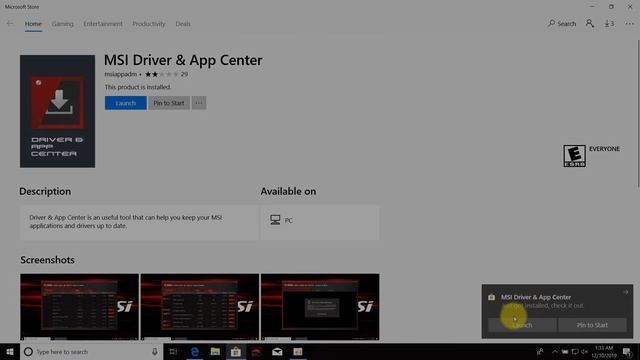Open the Mail app from the taskbar
640x360 pixels.
pyautogui.click(x=277, y=352)
